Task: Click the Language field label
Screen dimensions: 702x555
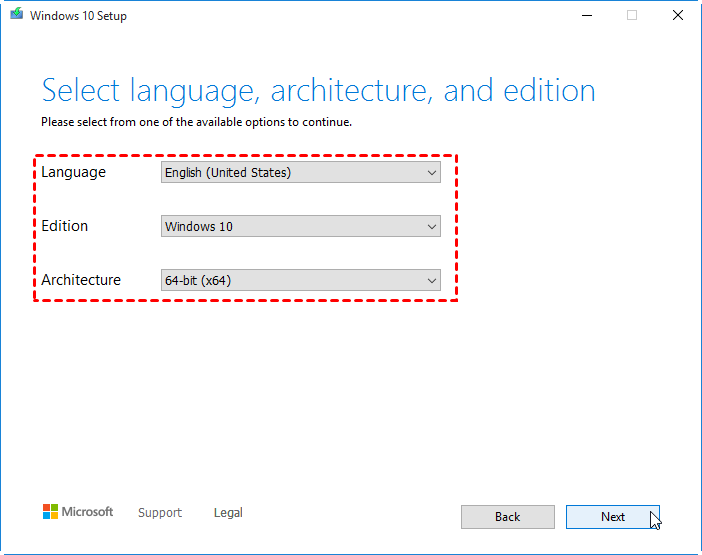Action: point(73,172)
